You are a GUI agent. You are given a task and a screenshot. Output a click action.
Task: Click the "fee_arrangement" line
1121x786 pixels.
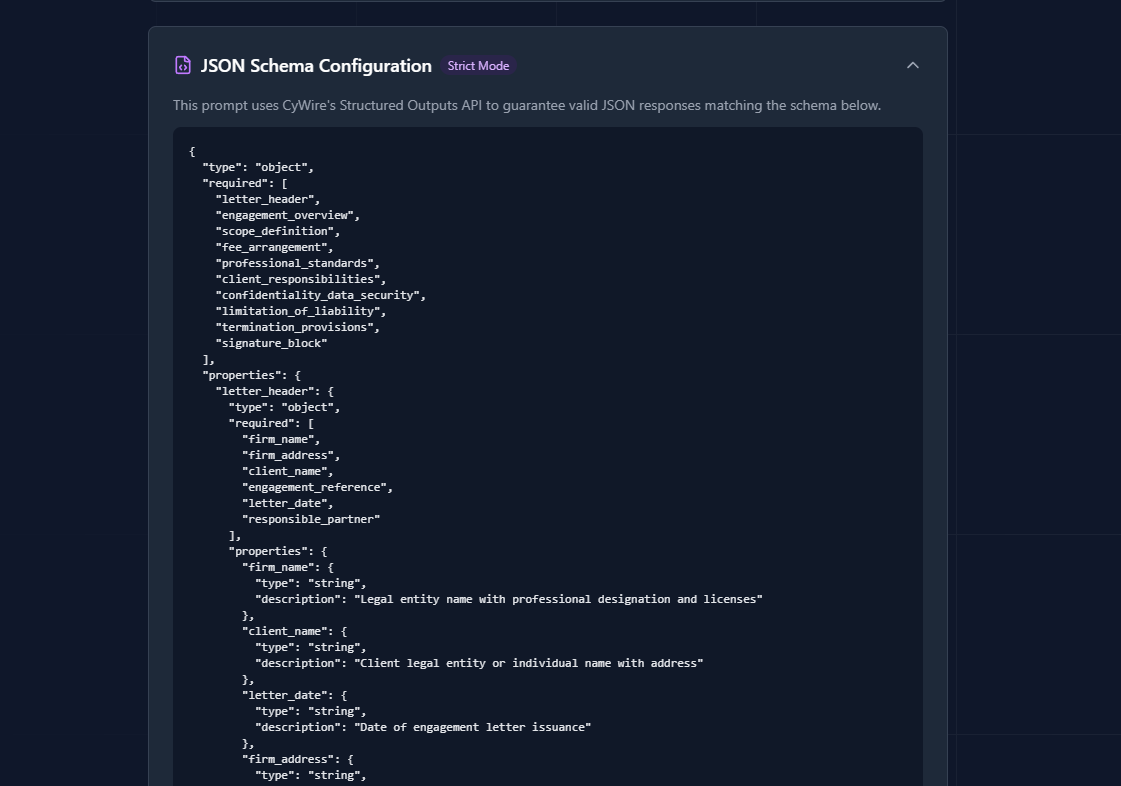tap(275, 247)
